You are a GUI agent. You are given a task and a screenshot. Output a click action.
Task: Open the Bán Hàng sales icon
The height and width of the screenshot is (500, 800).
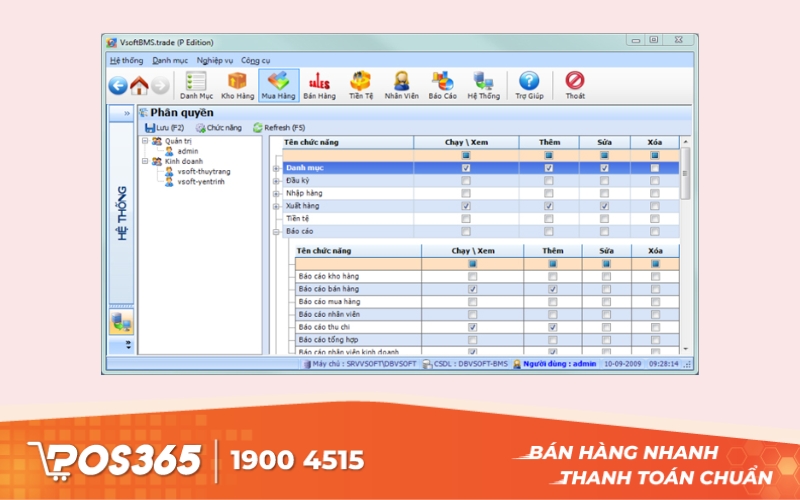point(319,85)
